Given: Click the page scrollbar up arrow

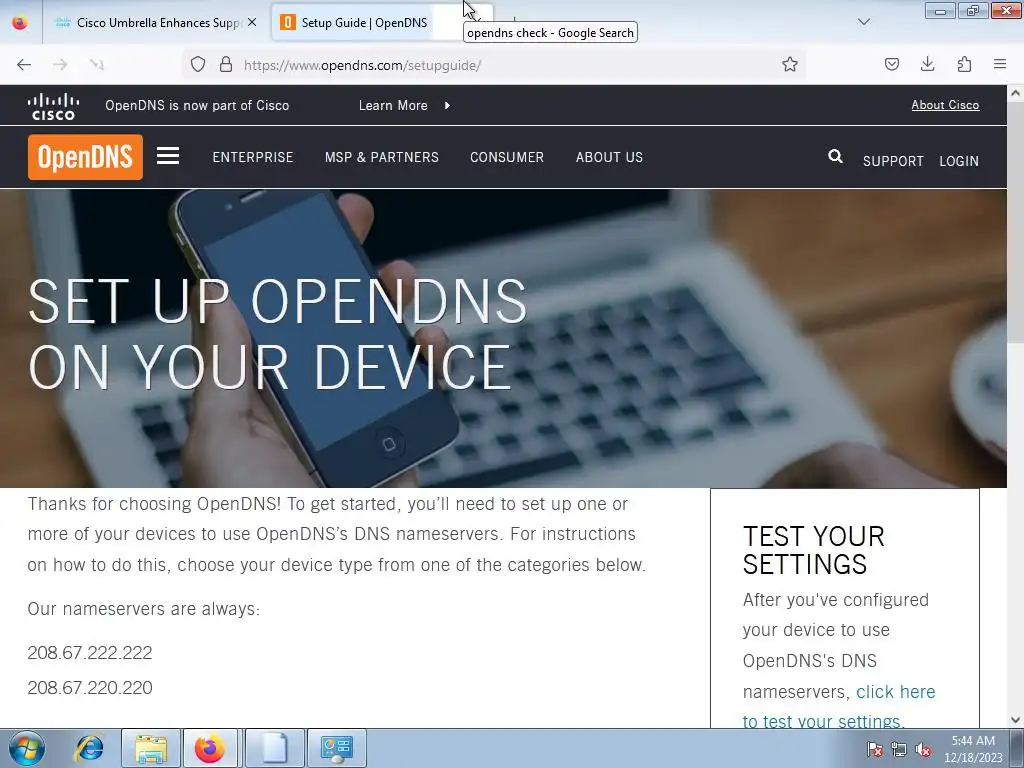Looking at the screenshot, I should click(x=1016, y=93).
